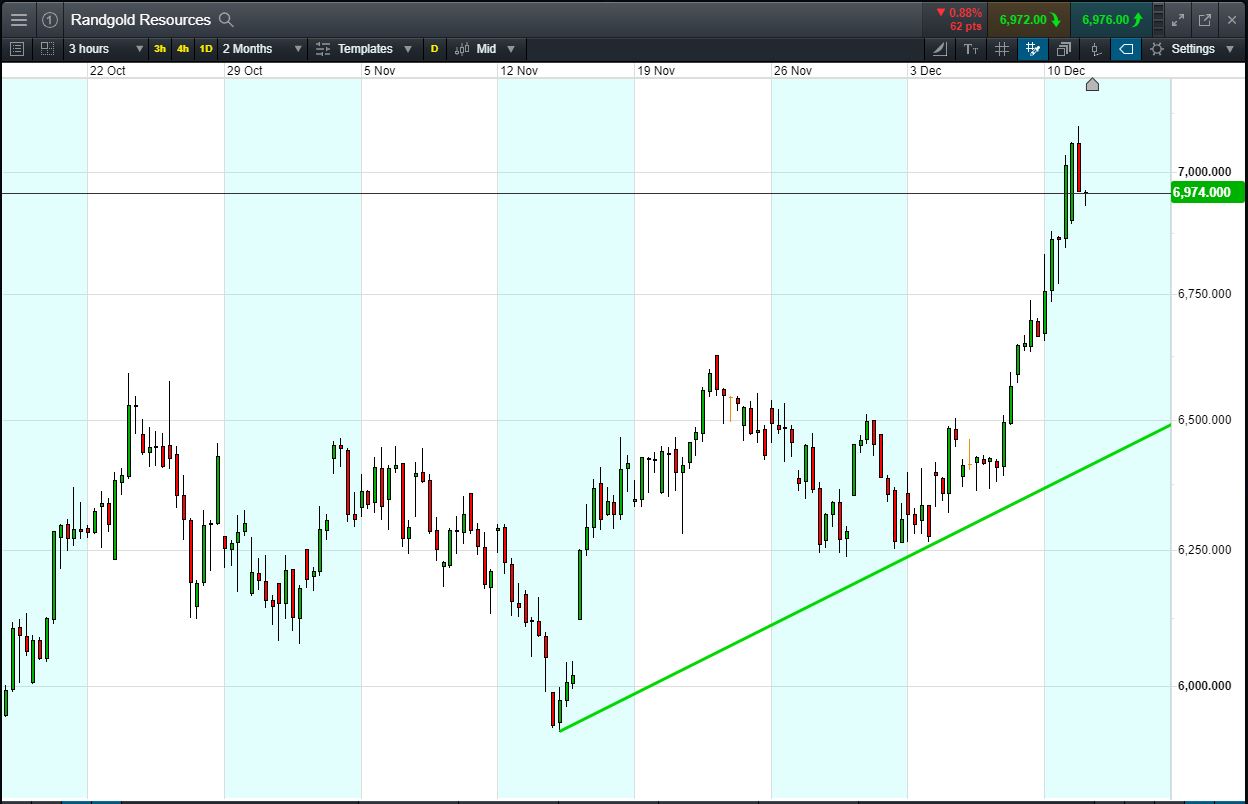Click the 0.88% 62 pts change readout

click(x=959, y=19)
